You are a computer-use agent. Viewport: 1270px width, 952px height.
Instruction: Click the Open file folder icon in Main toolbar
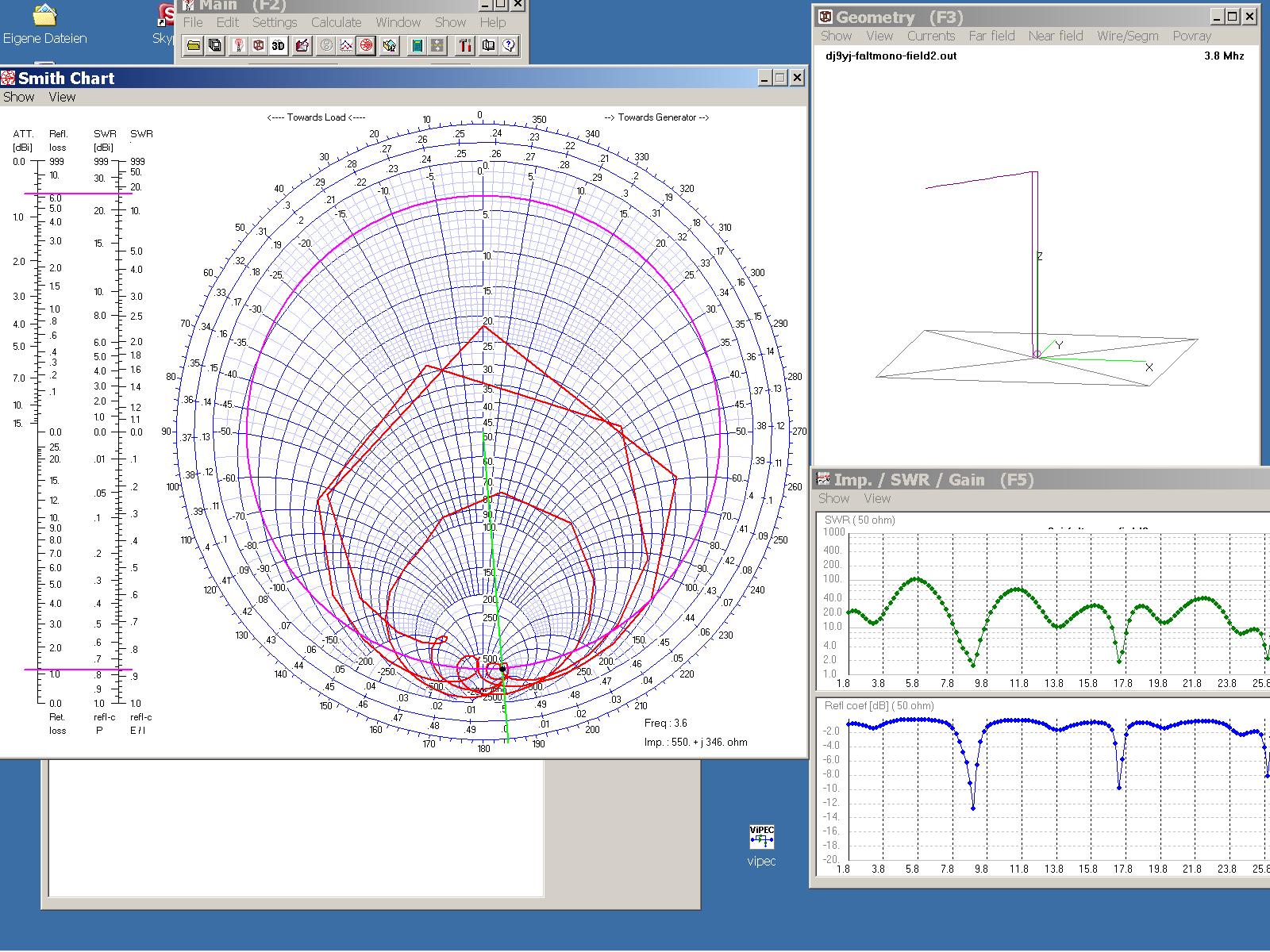point(193,46)
